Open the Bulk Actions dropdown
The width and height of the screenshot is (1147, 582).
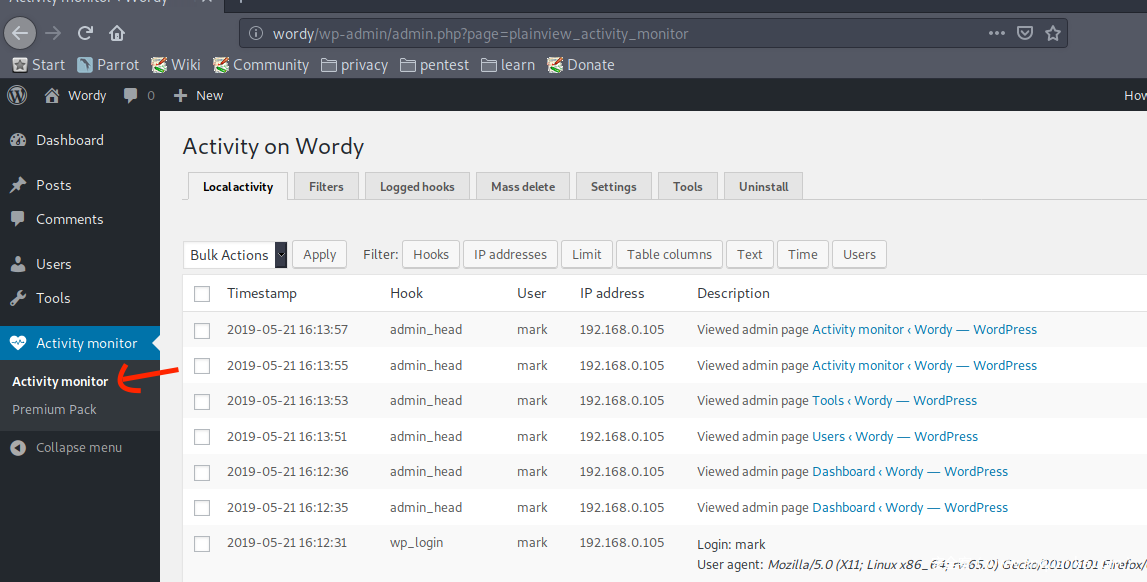(236, 255)
